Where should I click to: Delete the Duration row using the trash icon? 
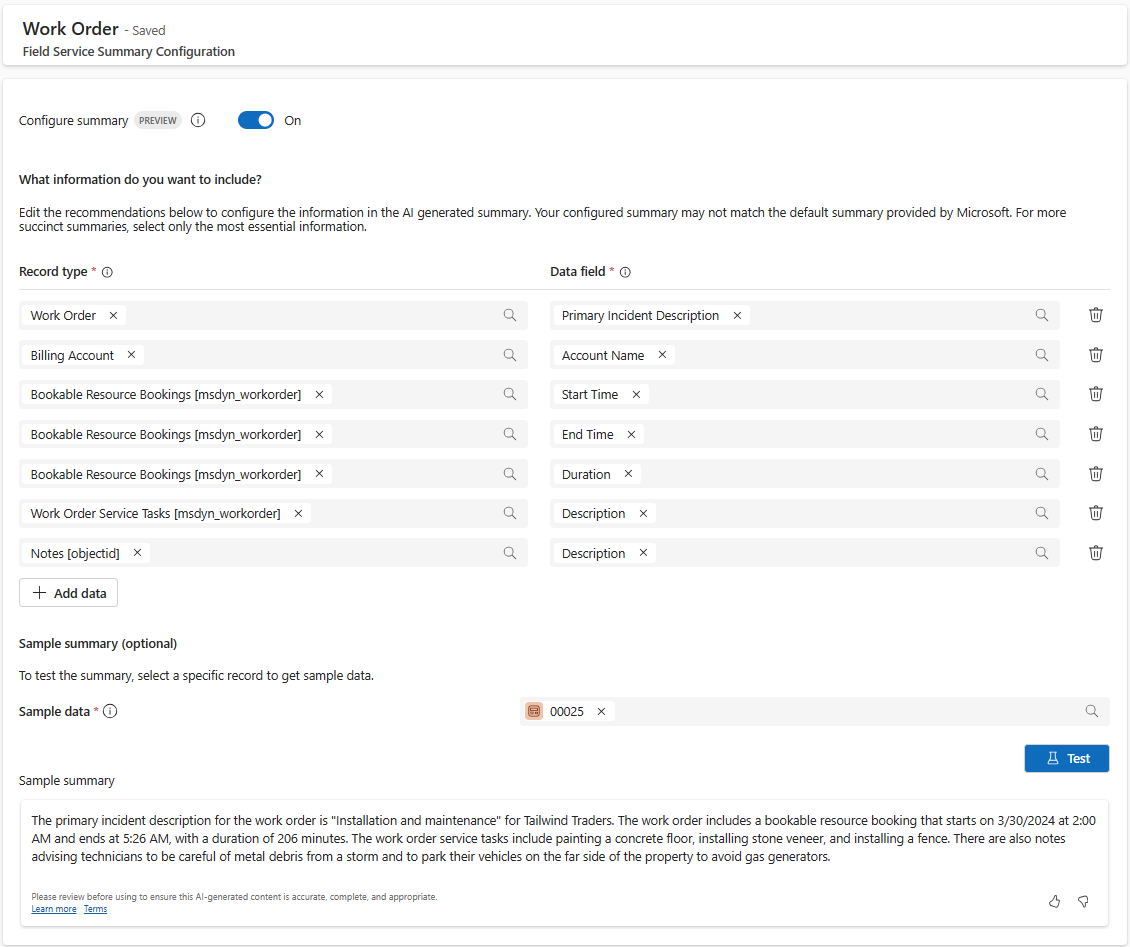click(x=1096, y=473)
